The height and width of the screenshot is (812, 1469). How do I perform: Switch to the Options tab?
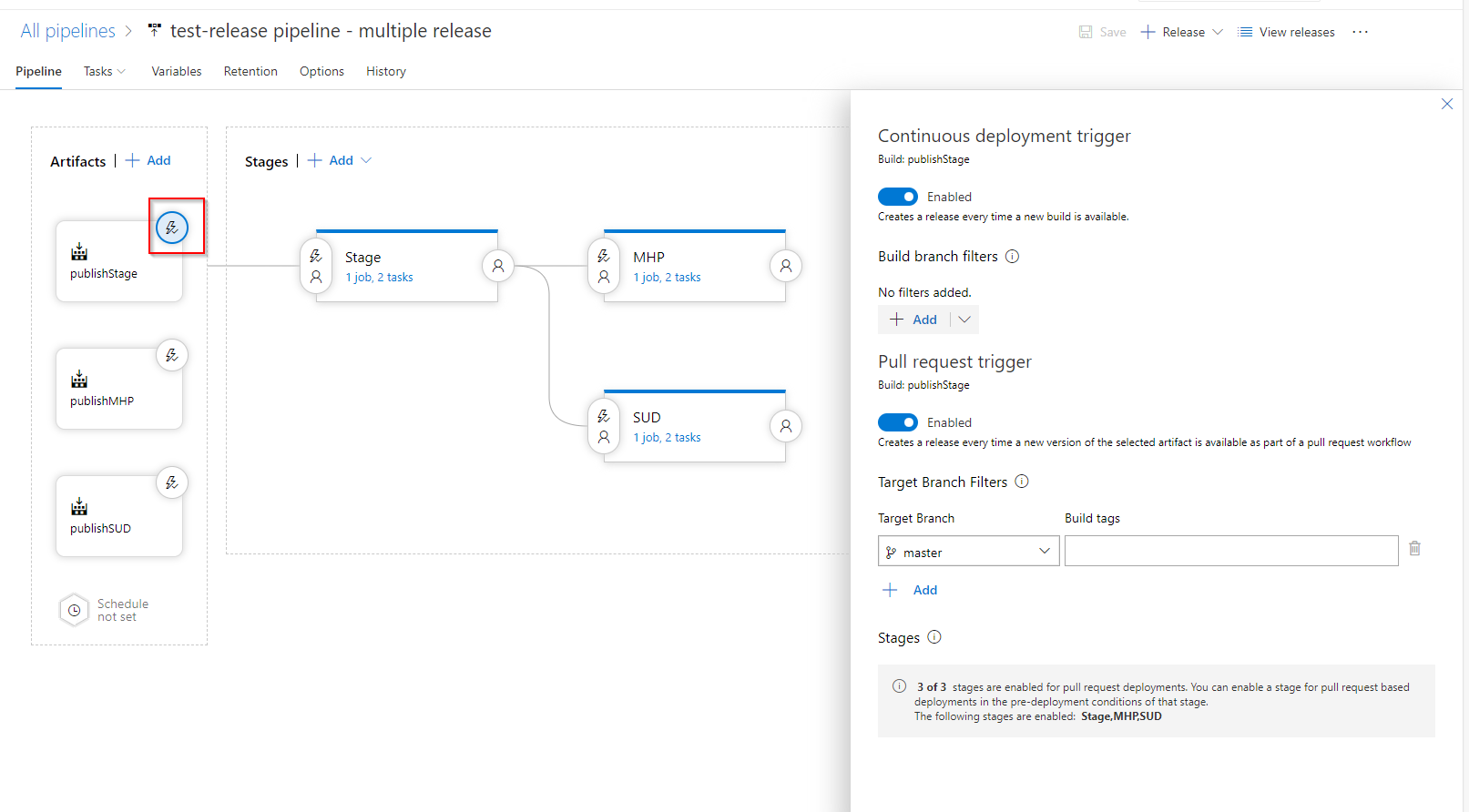321,71
